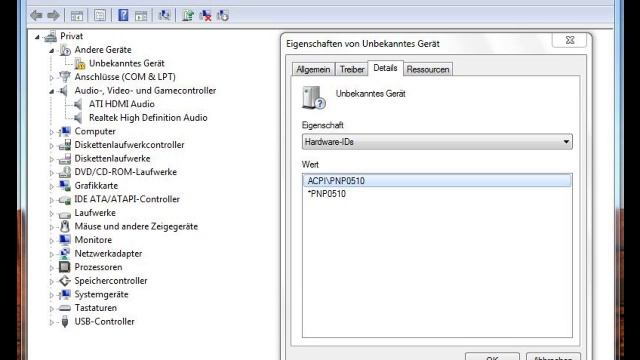The image size is (640, 360).
Task: Open the Properties toolbar icon
Action: tap(100, 16)
